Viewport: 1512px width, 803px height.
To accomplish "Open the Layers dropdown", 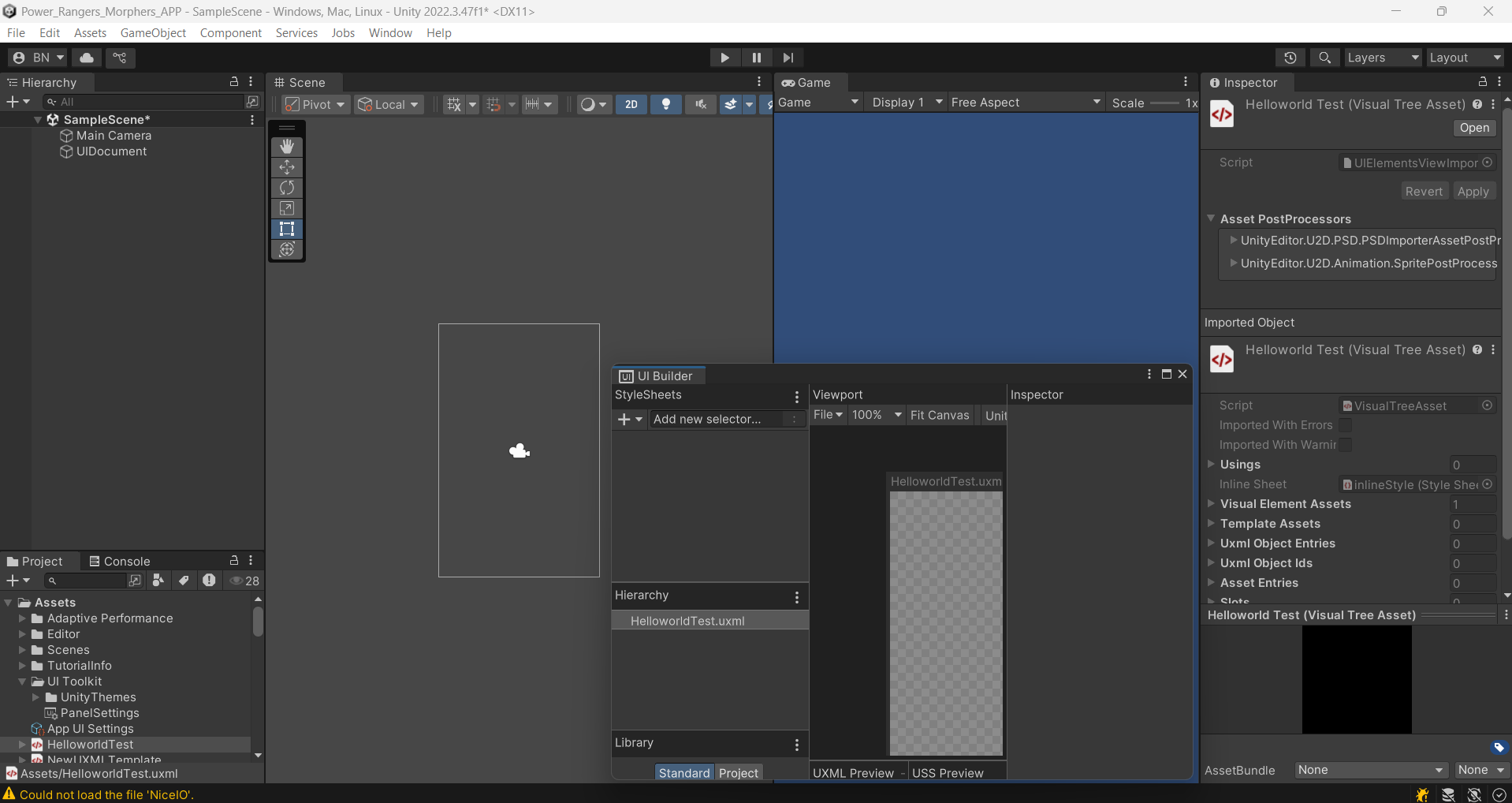I will tap(1383, 58).
